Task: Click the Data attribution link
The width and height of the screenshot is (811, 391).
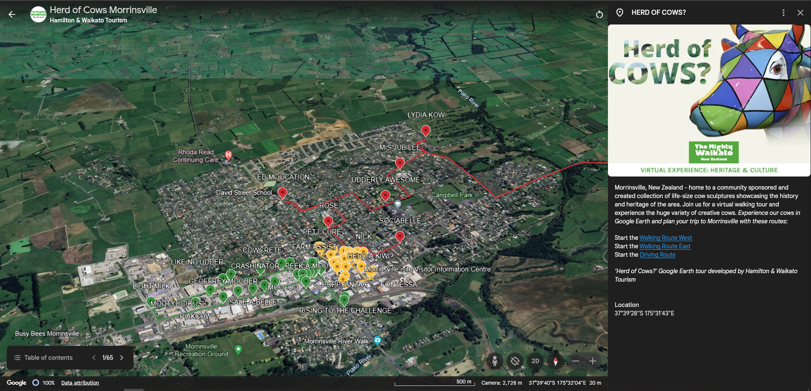Action: (80, 383)
